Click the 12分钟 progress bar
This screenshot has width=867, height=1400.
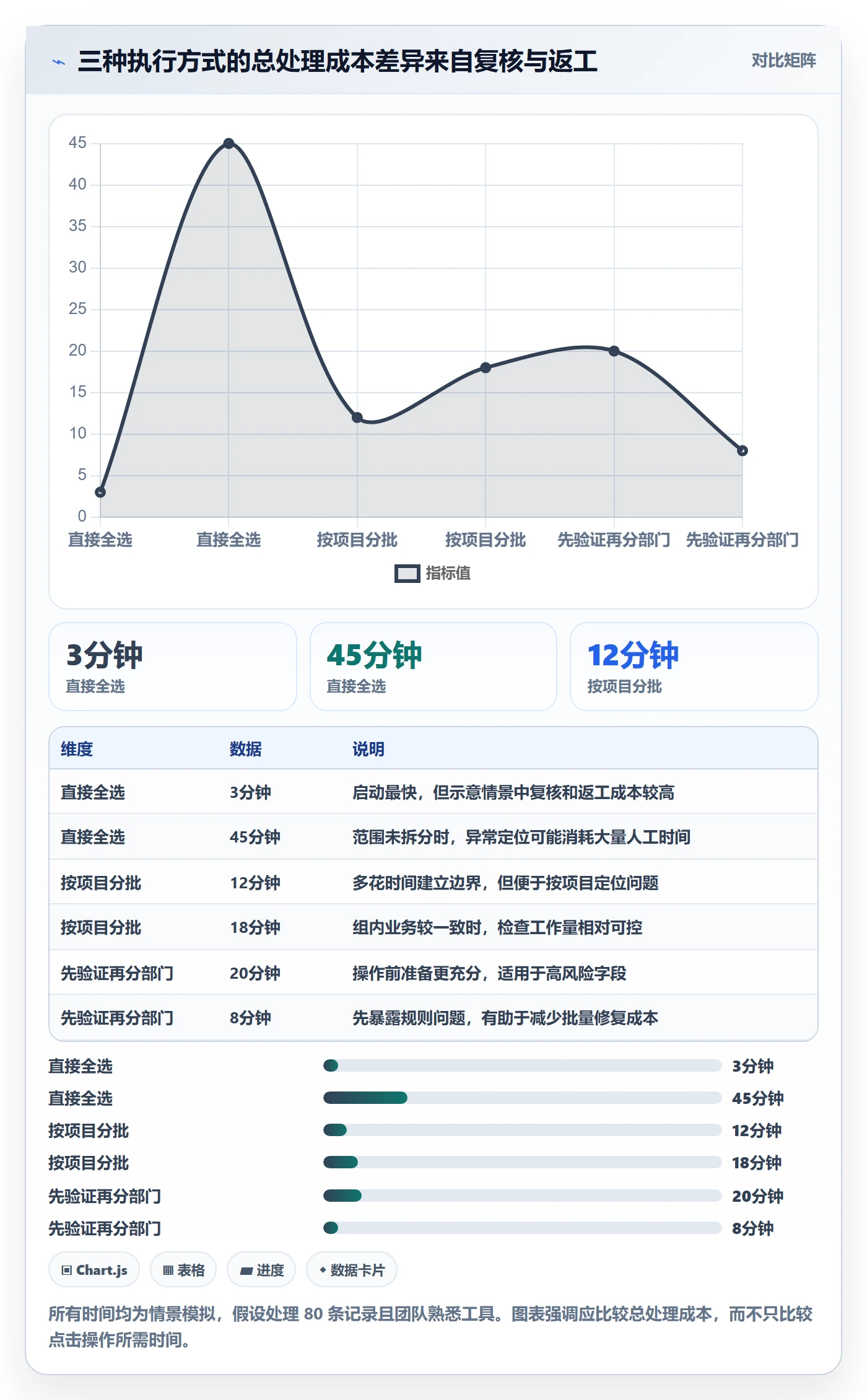[x=522, y=1130]
